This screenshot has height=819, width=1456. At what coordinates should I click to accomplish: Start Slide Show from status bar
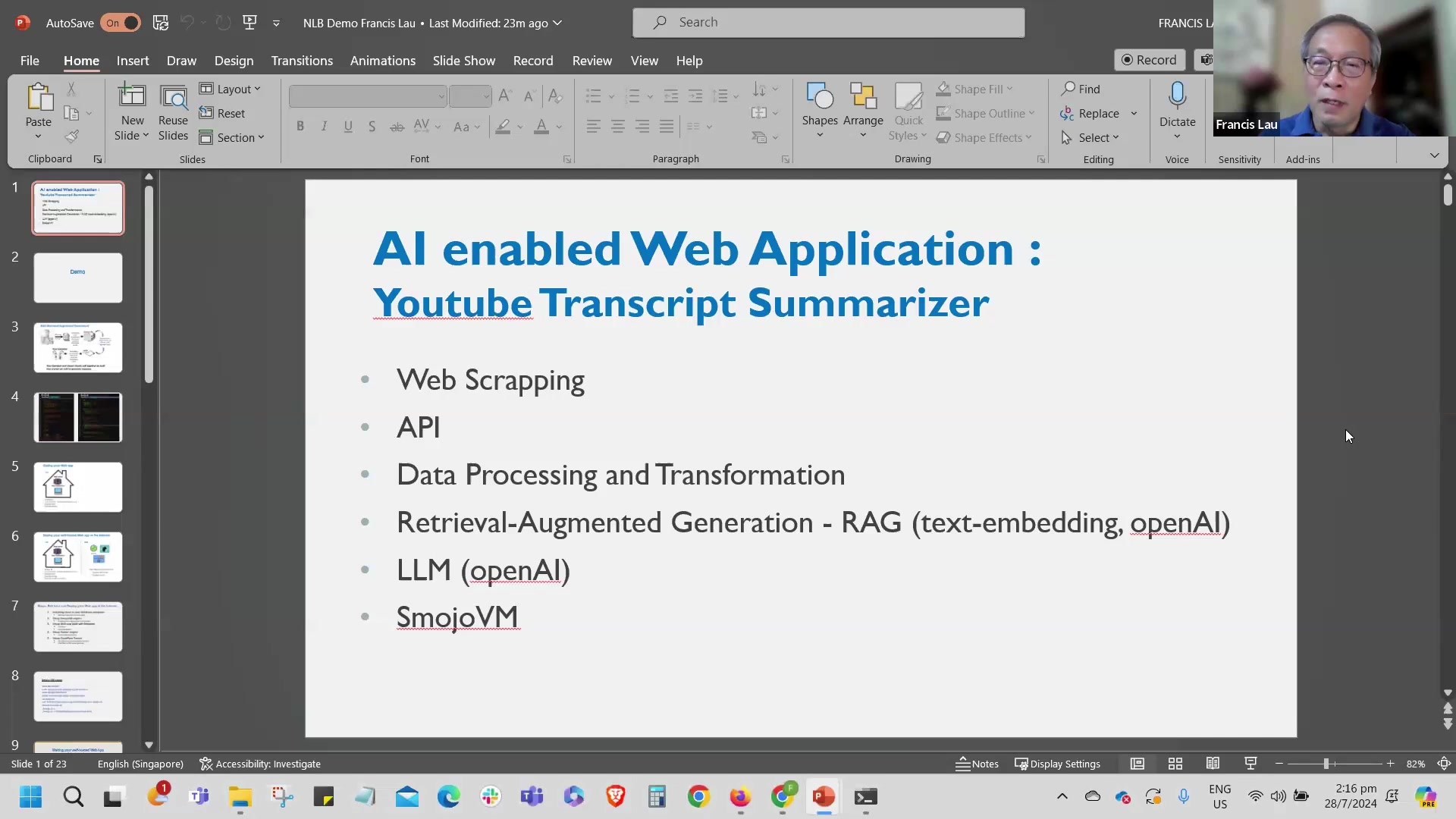coord(1251,764)
